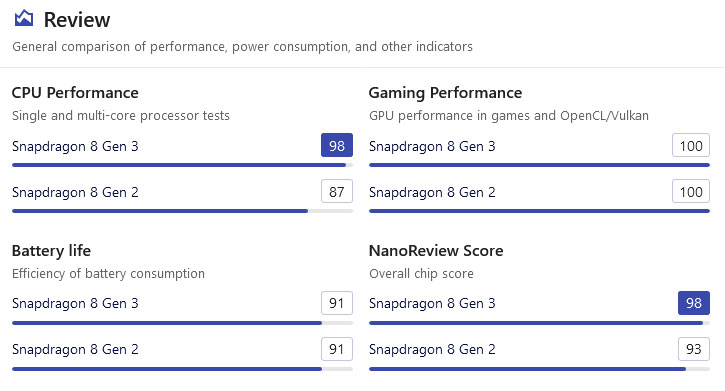This screenshot has width=725, height=391.
Task: Click the 93 NanoReview score badge
Action: 694,349
